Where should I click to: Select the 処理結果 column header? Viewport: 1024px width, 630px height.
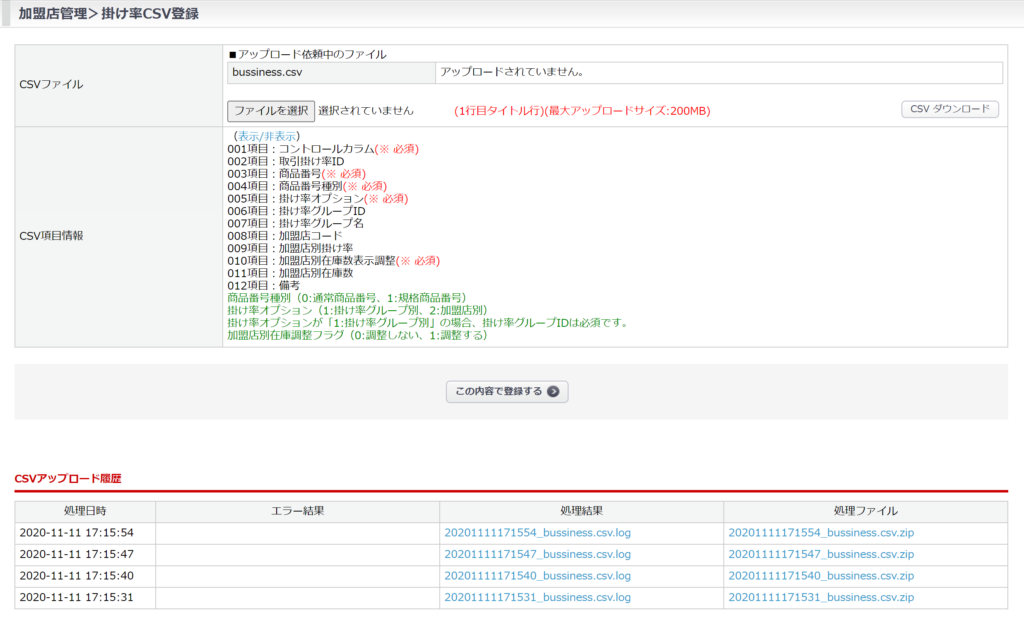pyautogui.click(x=581, y=511)
